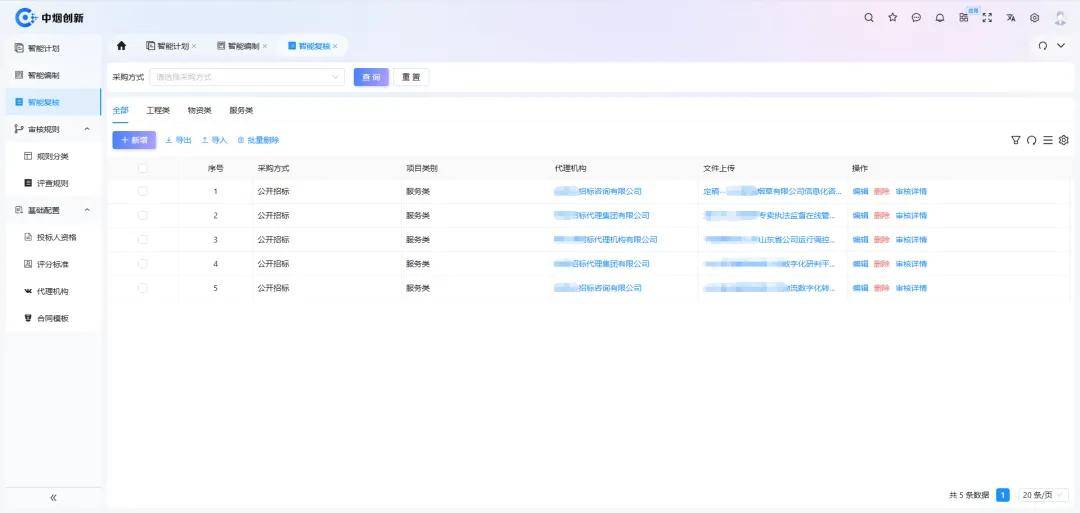
Task: Open the notification bell icon
Action: click(x=939, y=18)
